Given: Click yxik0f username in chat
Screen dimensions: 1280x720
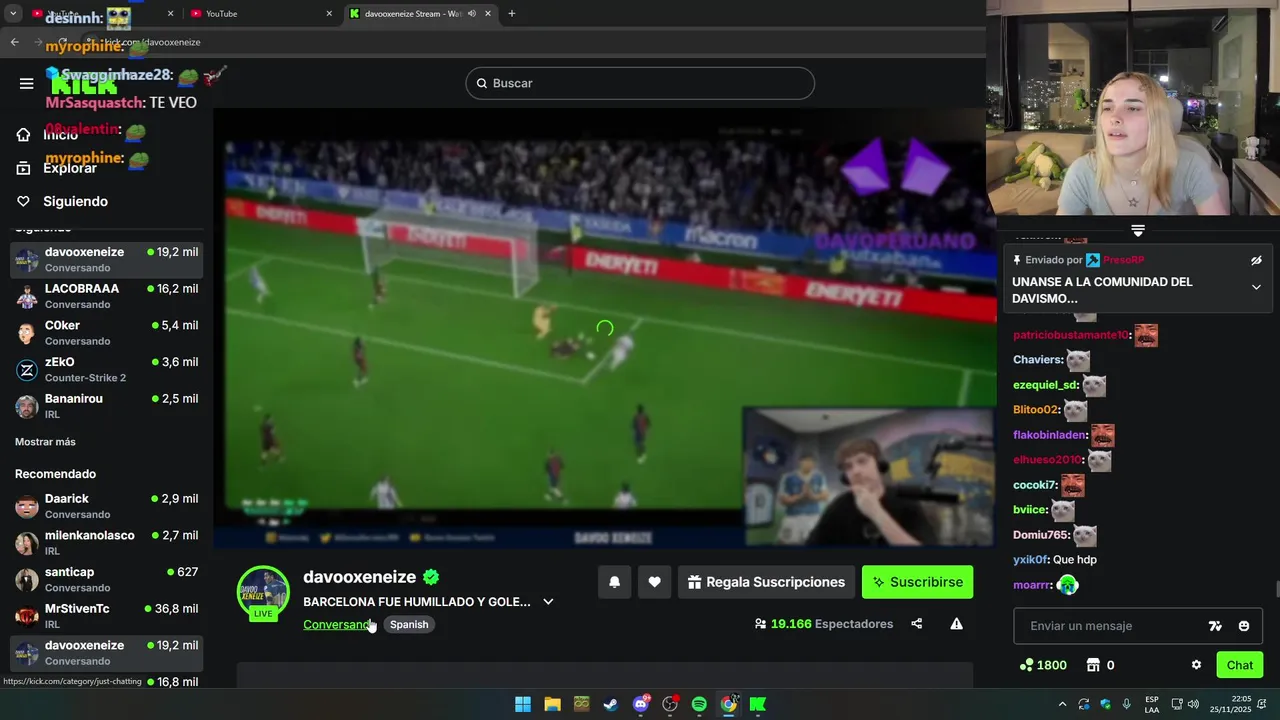Looking at the screenshot, I should pos(1031,560).
